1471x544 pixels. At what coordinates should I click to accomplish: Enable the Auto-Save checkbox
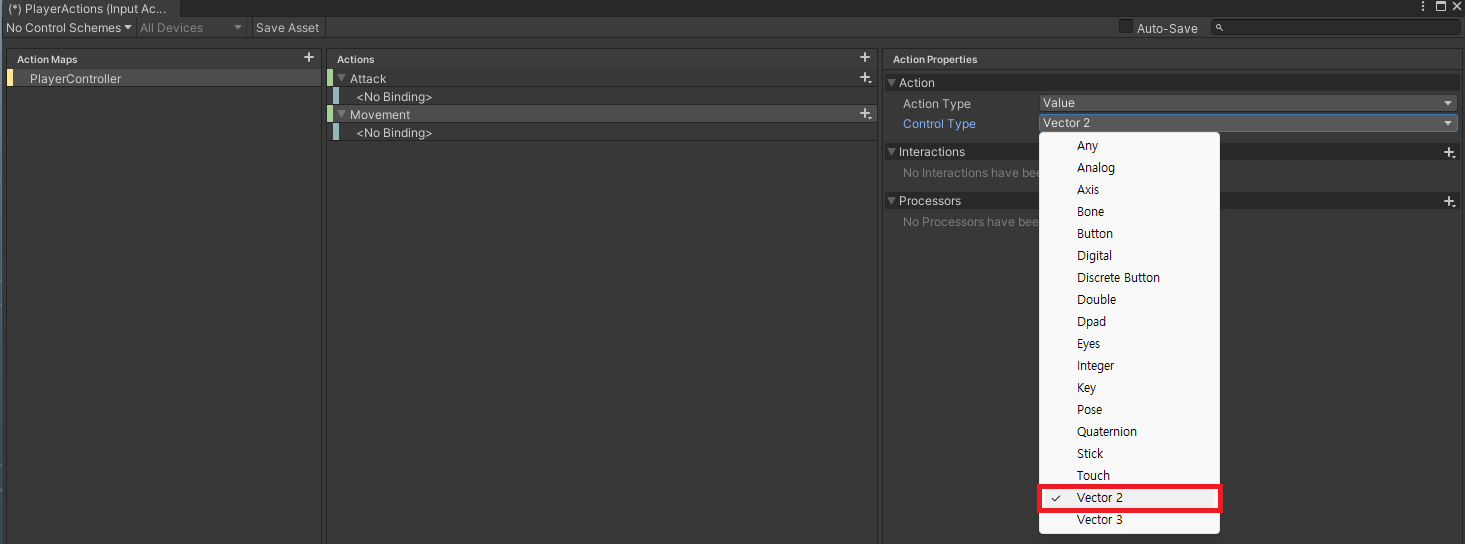tap(1126, 27)
